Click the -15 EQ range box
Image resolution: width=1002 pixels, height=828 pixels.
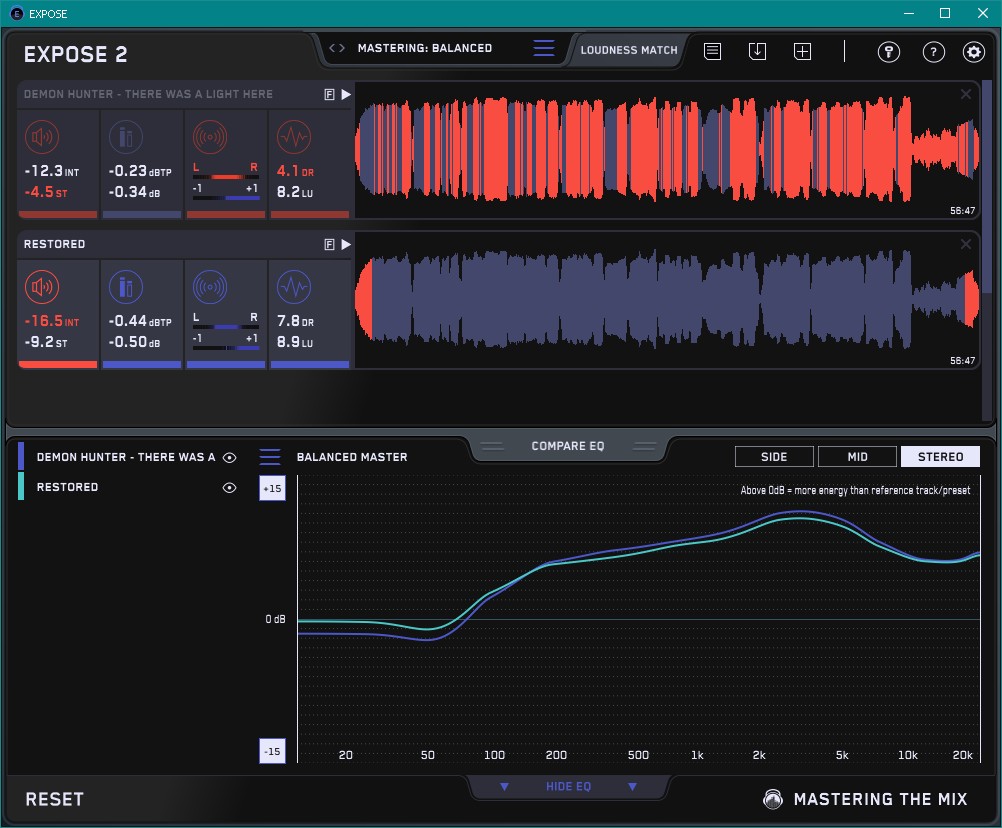point(272,751)
